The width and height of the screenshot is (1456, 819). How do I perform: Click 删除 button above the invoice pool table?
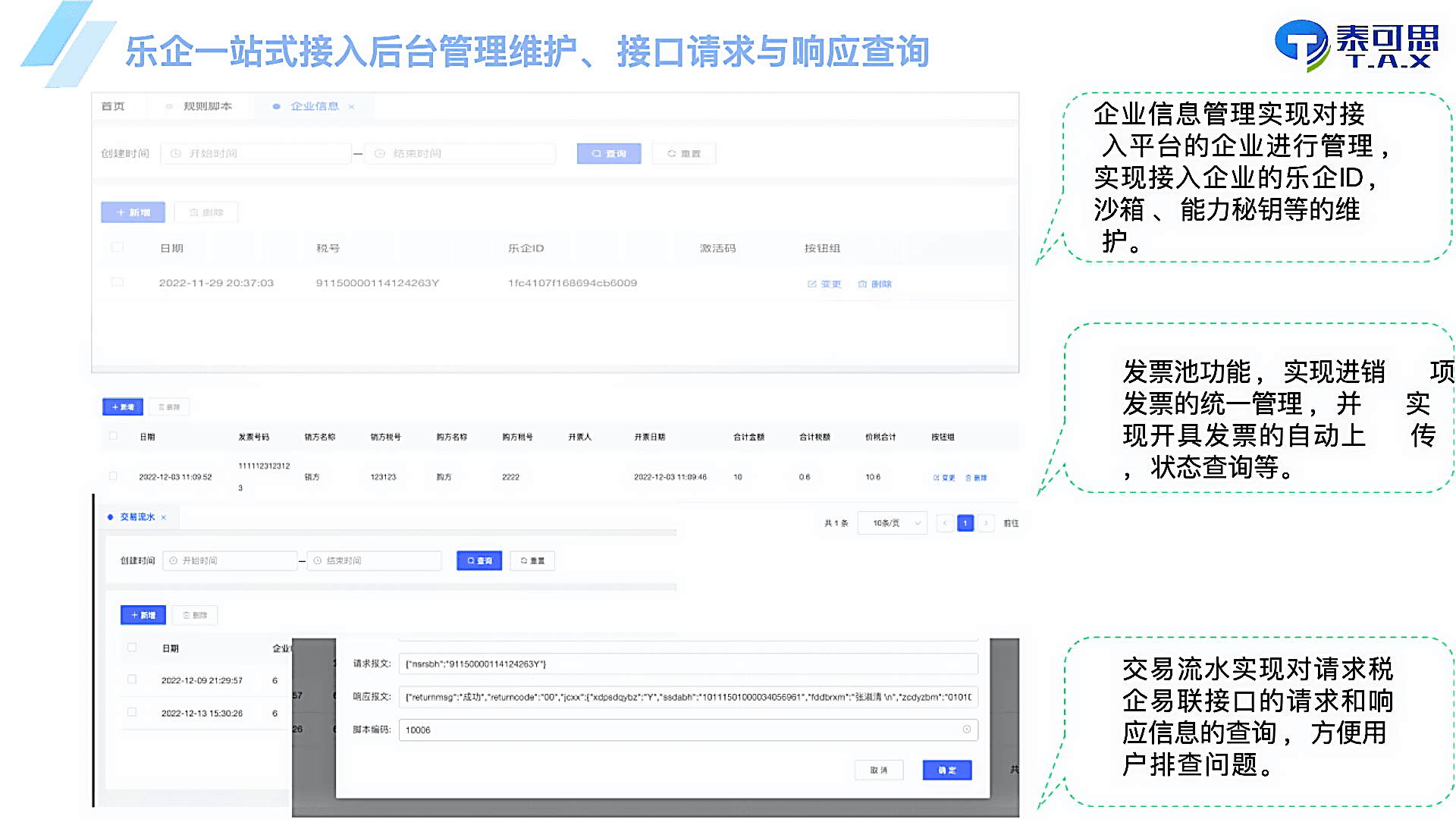coord(169,407)
